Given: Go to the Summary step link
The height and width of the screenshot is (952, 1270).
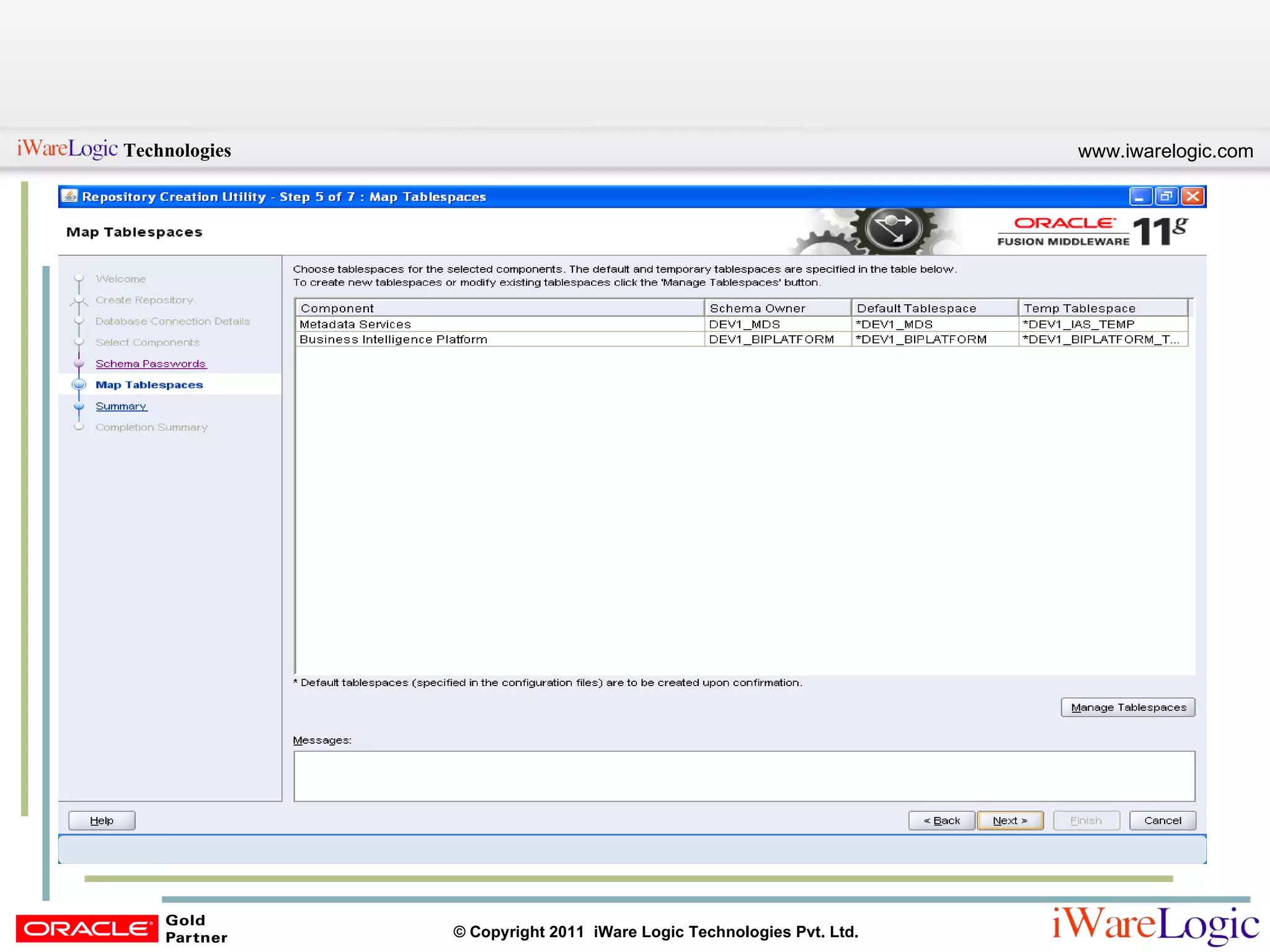Looking at the screenshot, I should [x=121, y=407].
